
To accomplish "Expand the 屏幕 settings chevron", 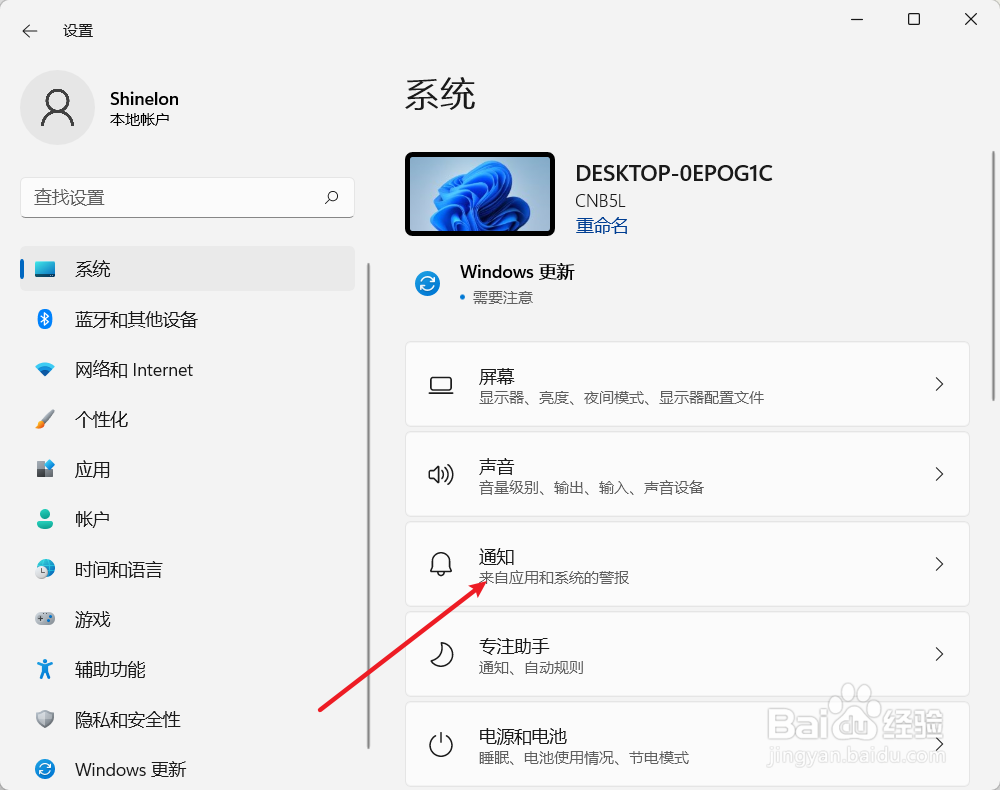I will point(939,384).
